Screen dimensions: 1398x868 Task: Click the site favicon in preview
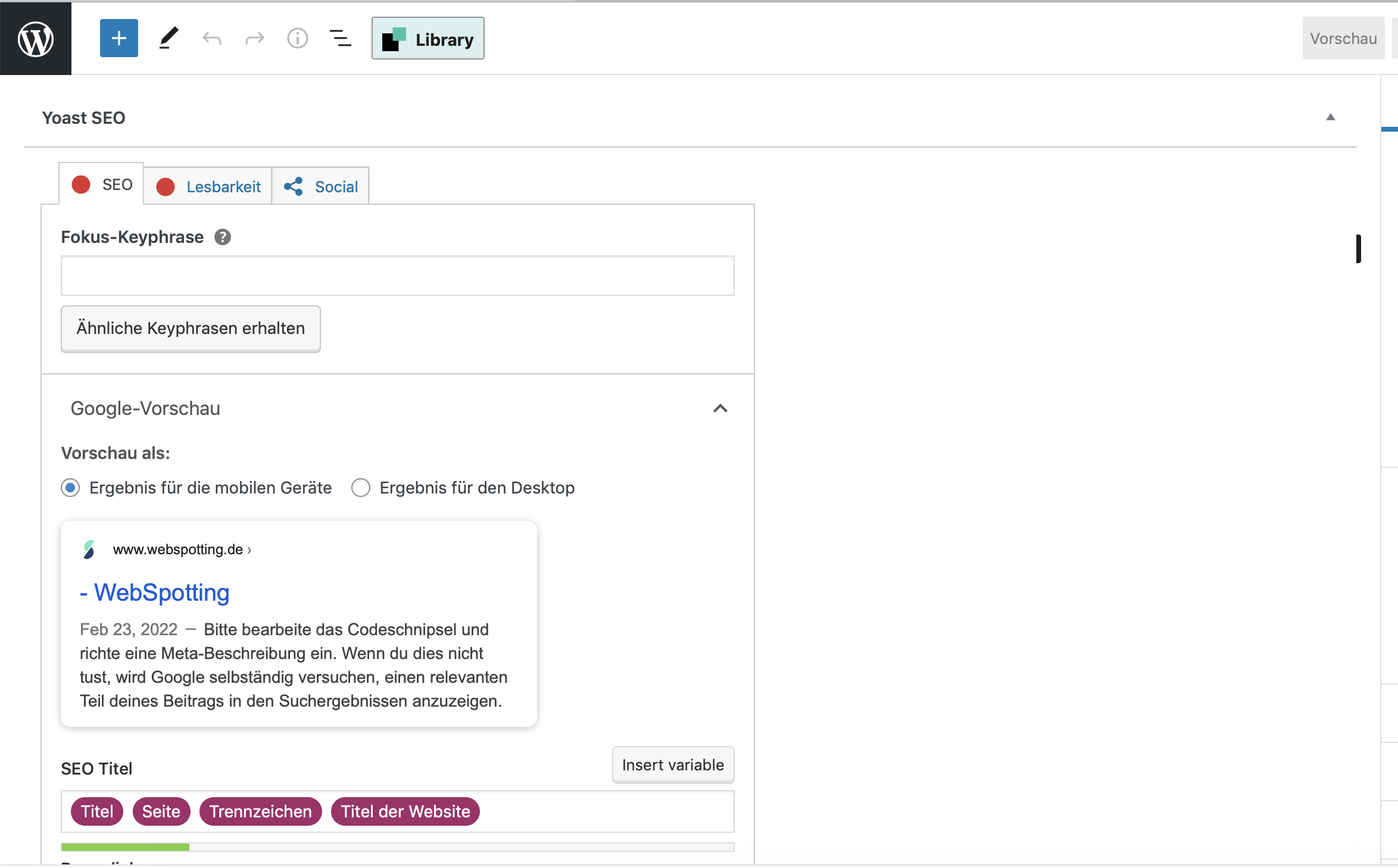pos(89,549)
